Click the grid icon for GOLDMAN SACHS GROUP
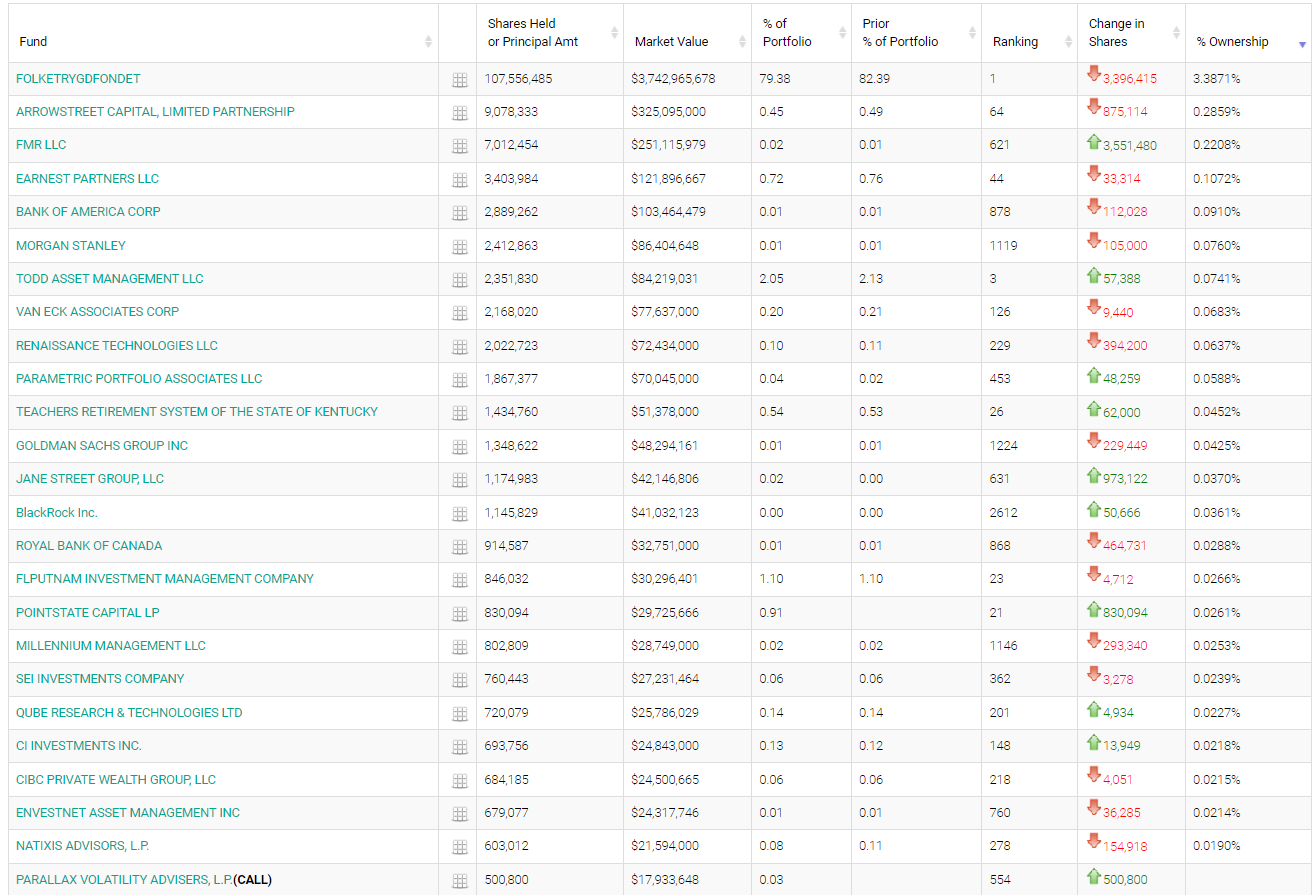 point(460,447)
